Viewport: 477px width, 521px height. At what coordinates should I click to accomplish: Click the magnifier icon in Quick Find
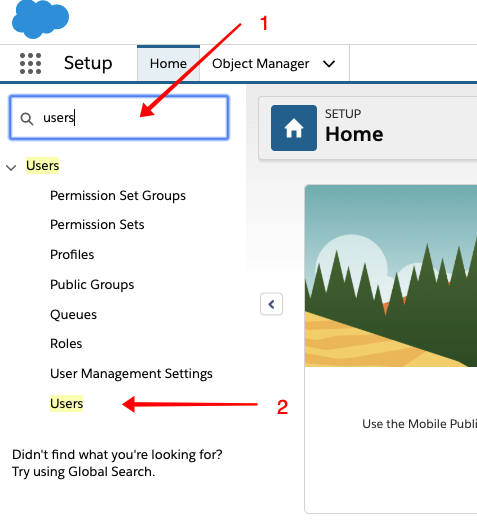point(27,119)
